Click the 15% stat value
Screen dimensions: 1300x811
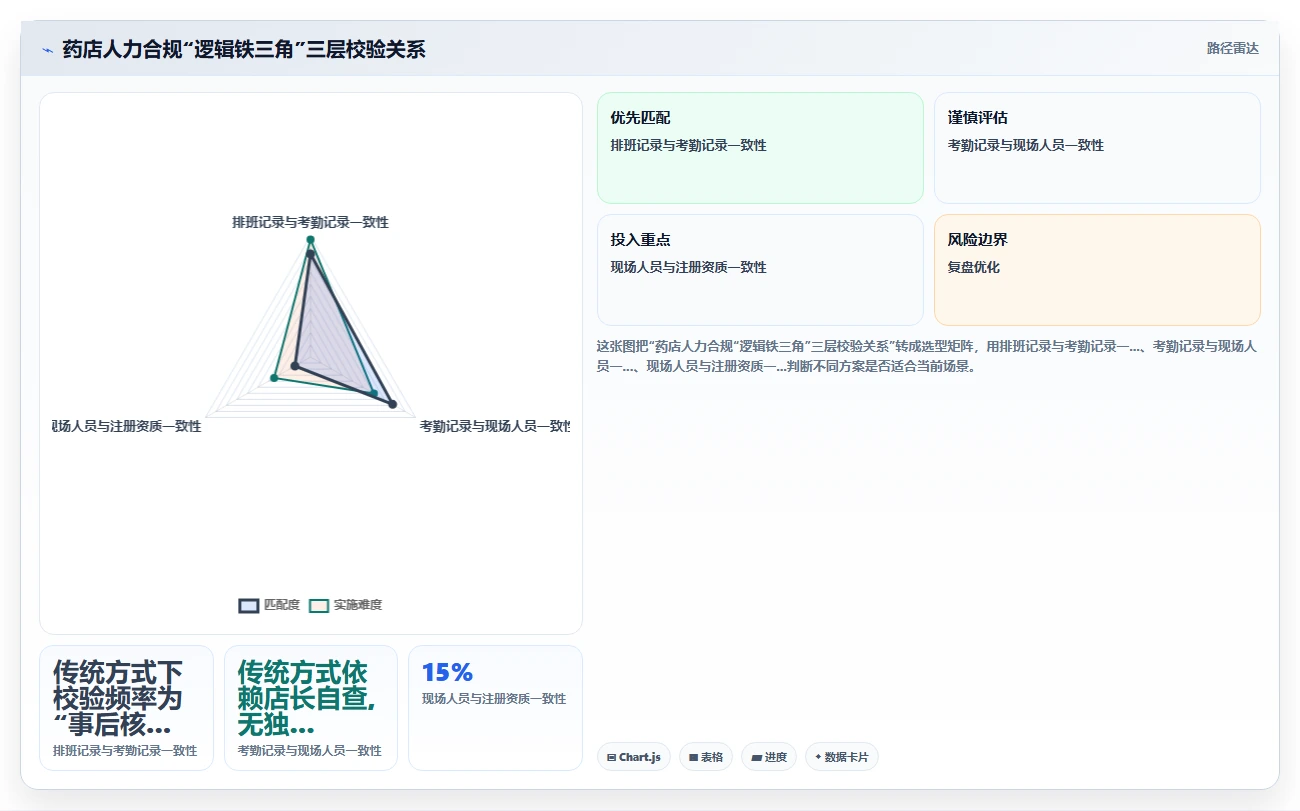tap(447, 672)
